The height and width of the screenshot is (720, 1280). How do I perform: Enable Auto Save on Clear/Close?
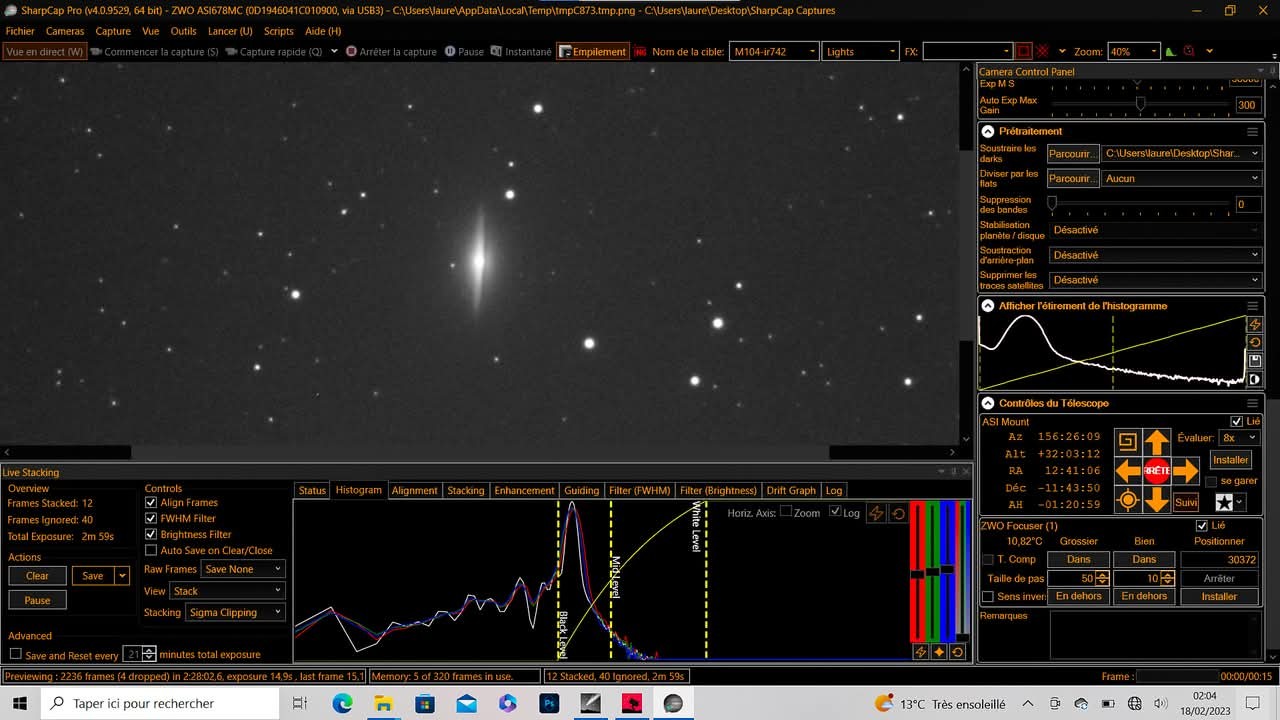coord(152,551)
